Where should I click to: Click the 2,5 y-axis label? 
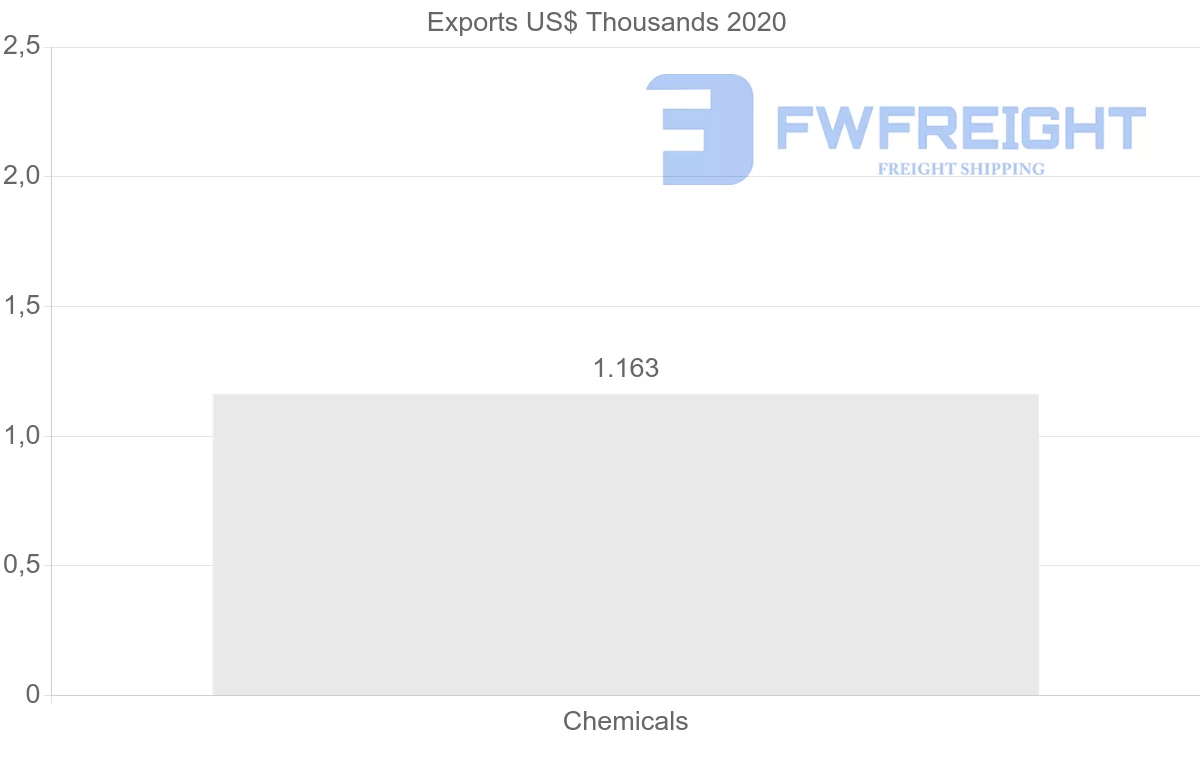click(22, 46)
